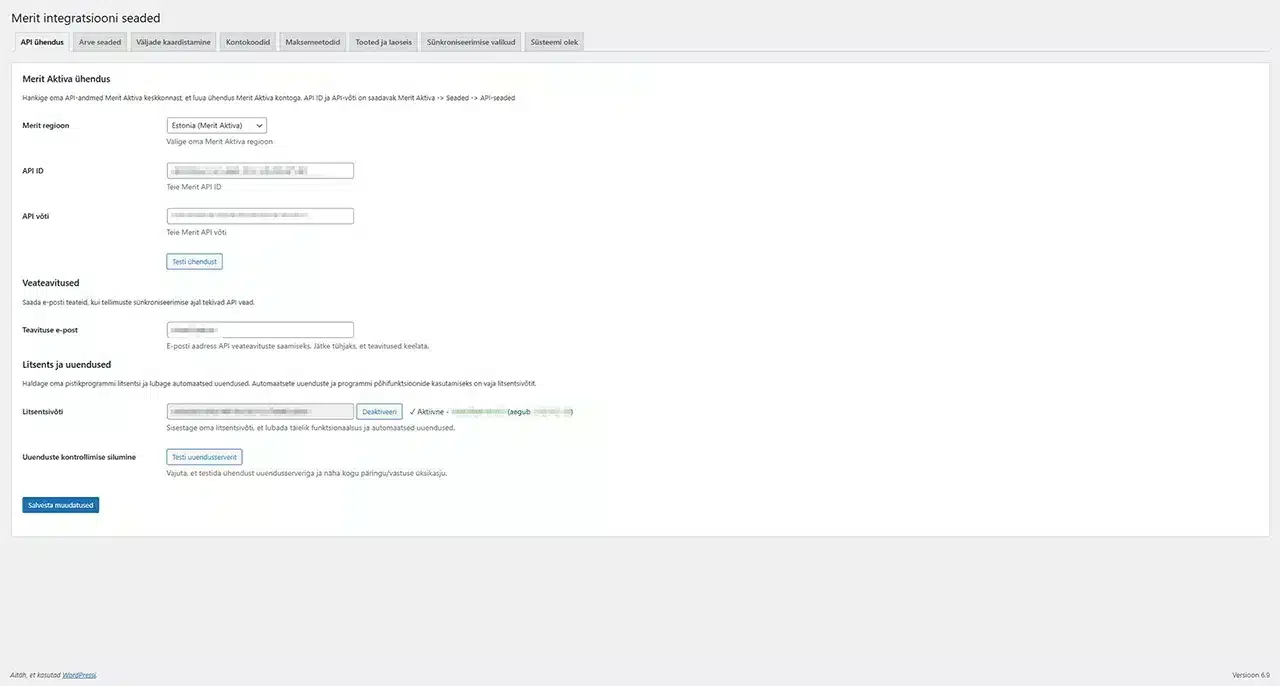This screenshot has height=686, width=1280.
Task: Click the API ühendus tab
Action: pos(42,42)
